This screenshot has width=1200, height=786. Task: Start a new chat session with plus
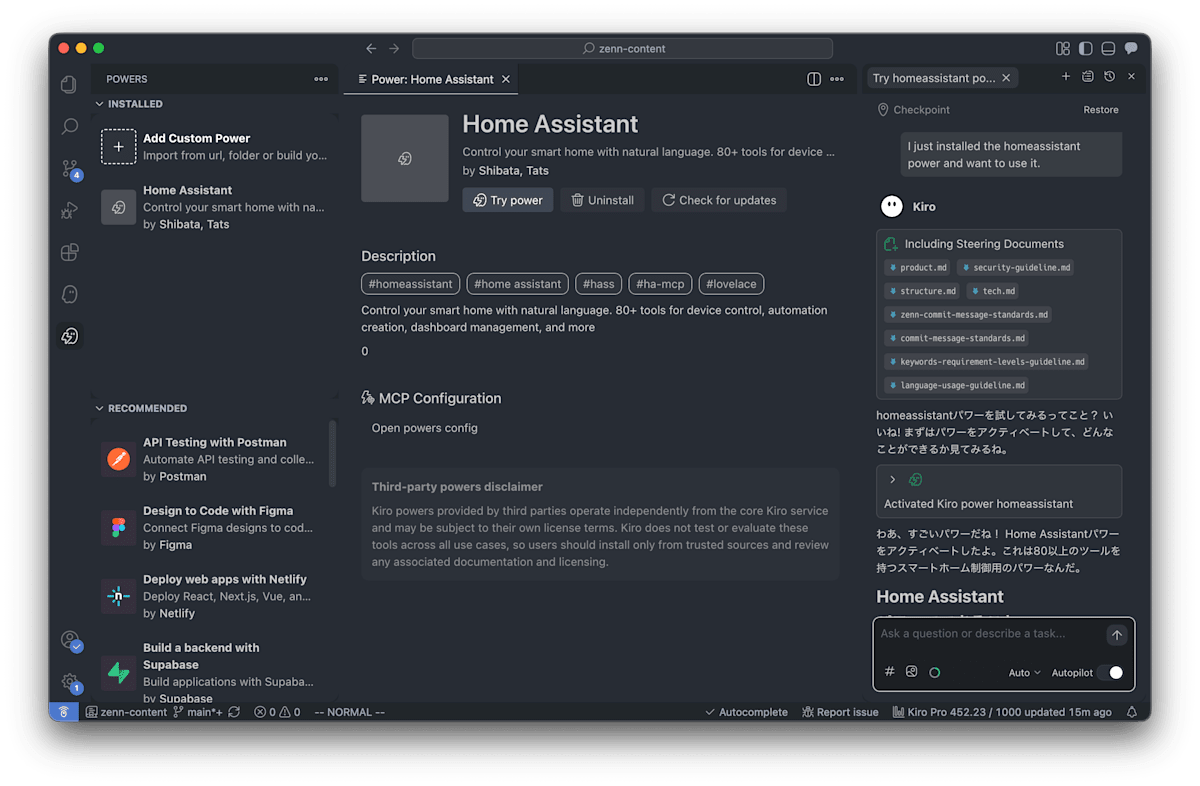[1066, 76]
